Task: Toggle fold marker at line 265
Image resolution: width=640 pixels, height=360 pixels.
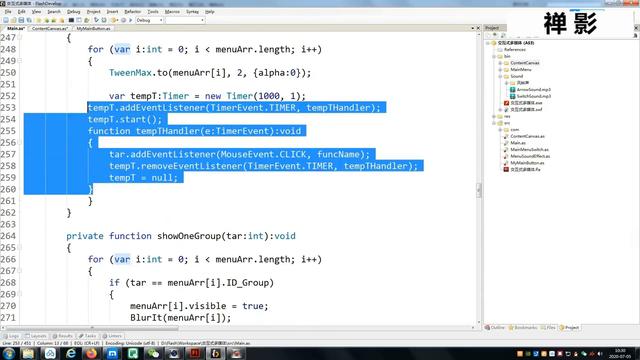Action: coord(20,247)
